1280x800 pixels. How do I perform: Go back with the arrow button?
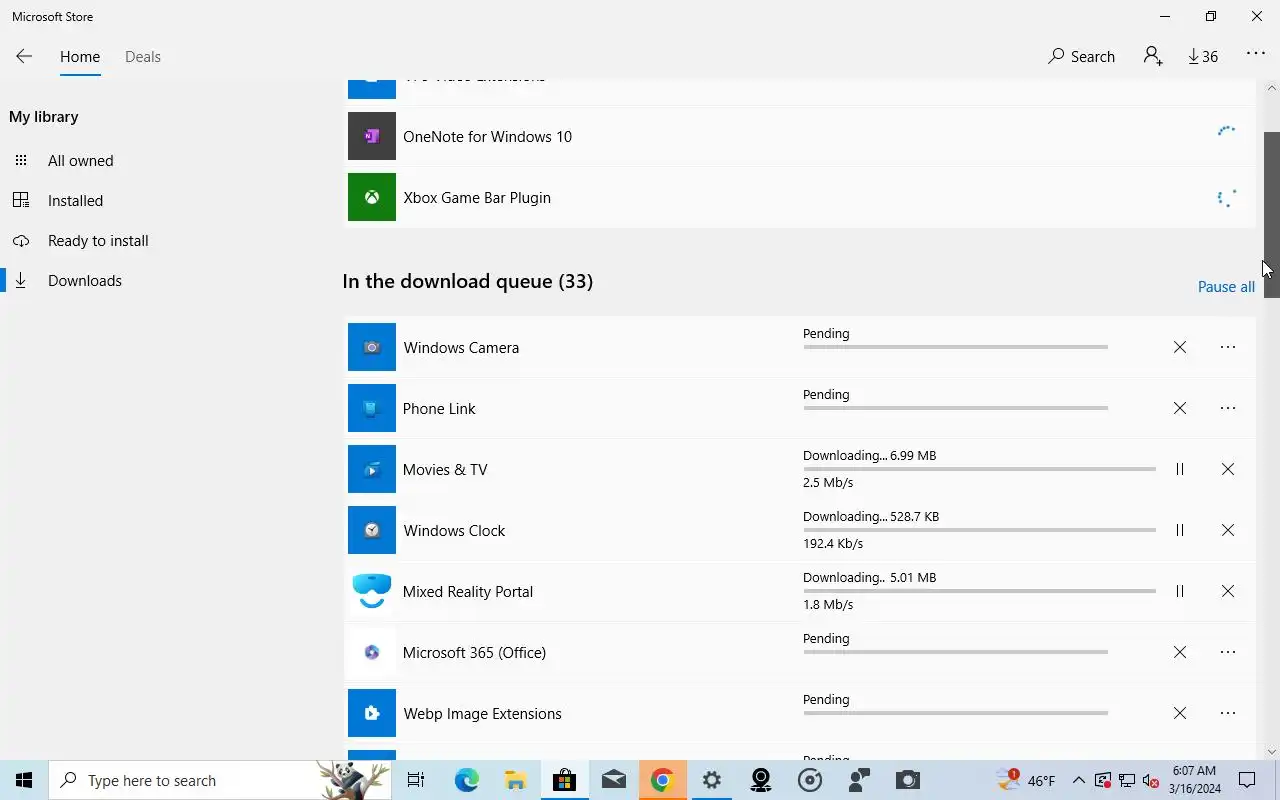point(24,57)
